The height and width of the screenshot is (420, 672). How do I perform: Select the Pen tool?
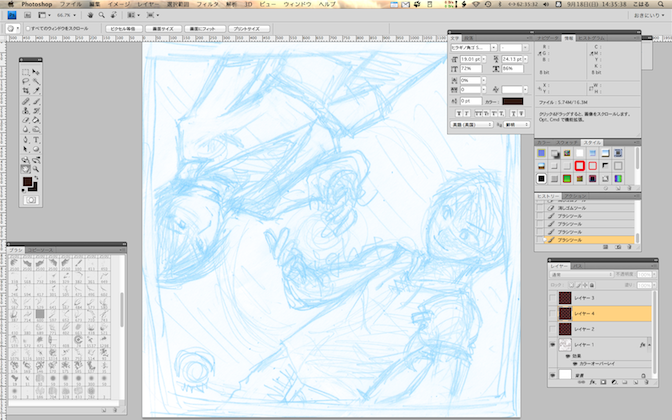point(26,140)
